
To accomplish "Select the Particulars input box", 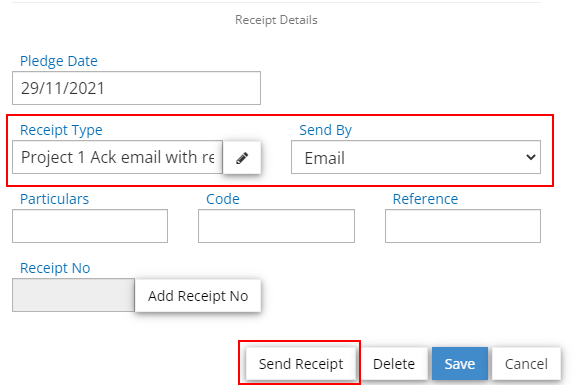I will 90,226.
